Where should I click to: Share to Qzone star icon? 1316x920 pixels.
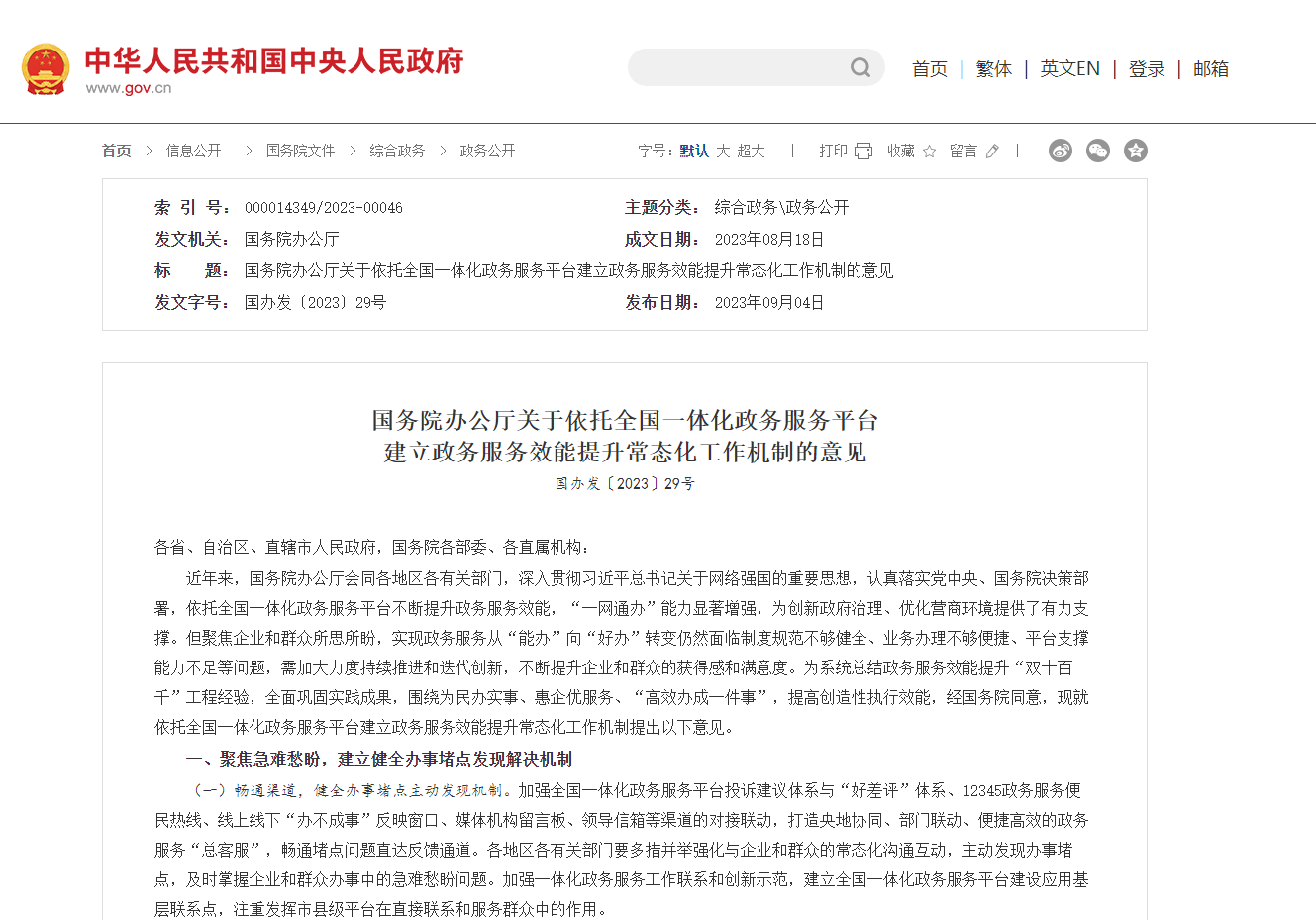click(x=1136, y=151)
